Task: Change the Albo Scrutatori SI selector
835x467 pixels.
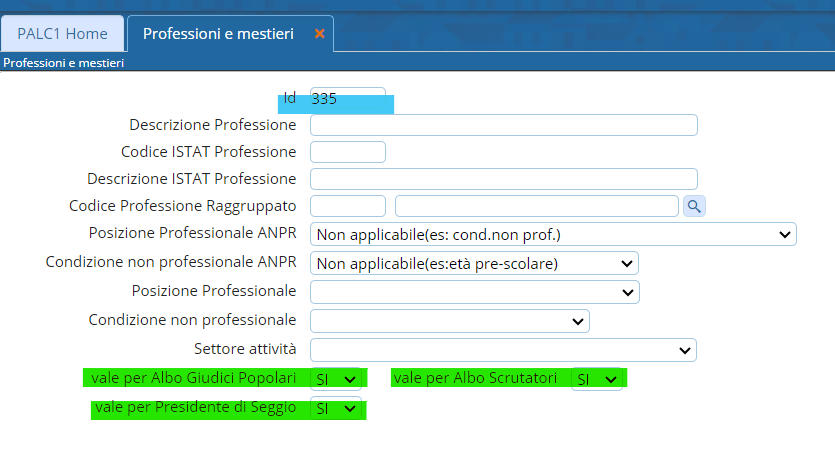Action: [x=596, y=379]
